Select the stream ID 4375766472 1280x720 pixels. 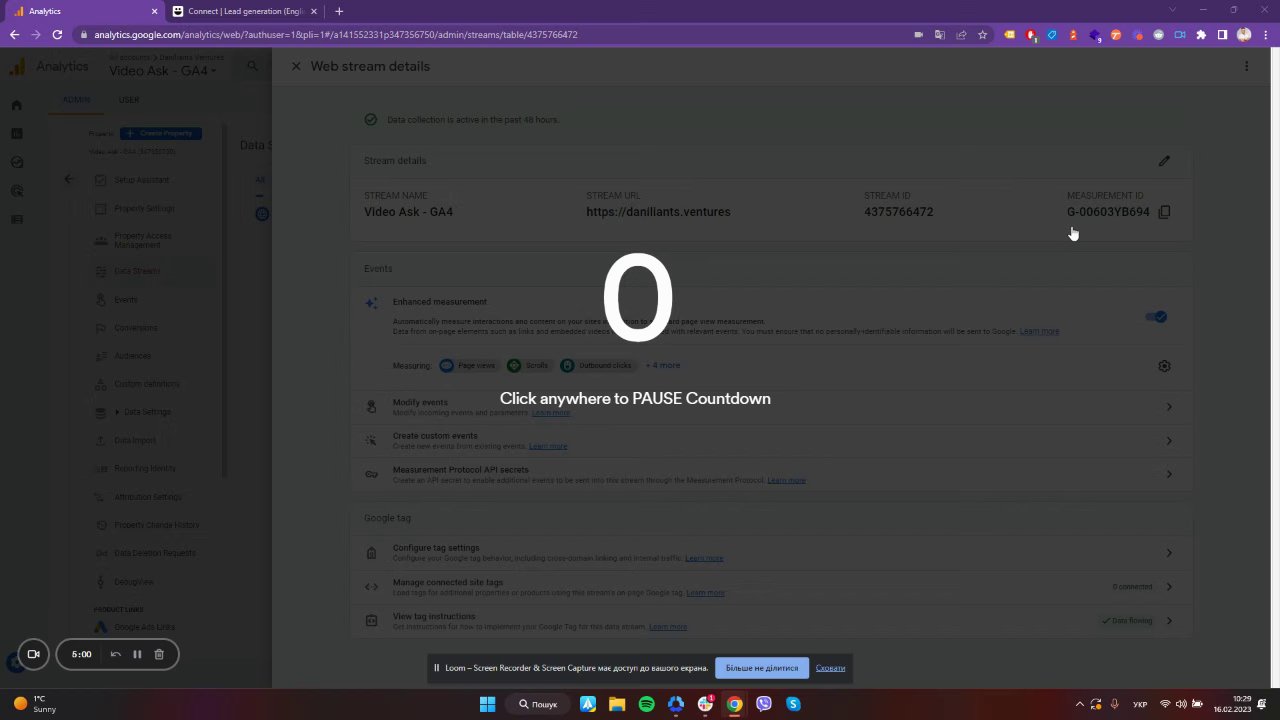(898, 212)
